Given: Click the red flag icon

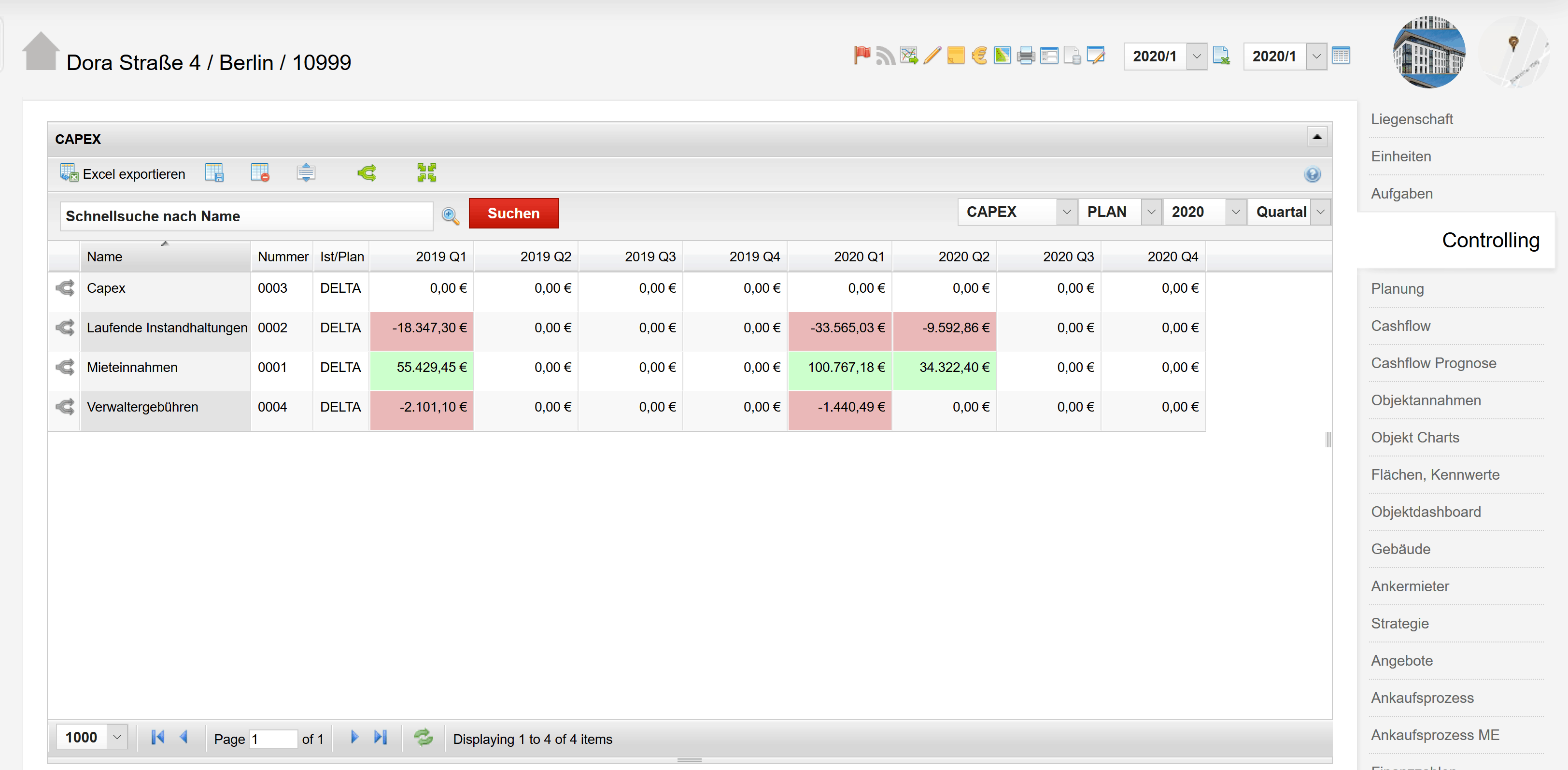Looking at the screenshot, I should (x=862, y=56).
